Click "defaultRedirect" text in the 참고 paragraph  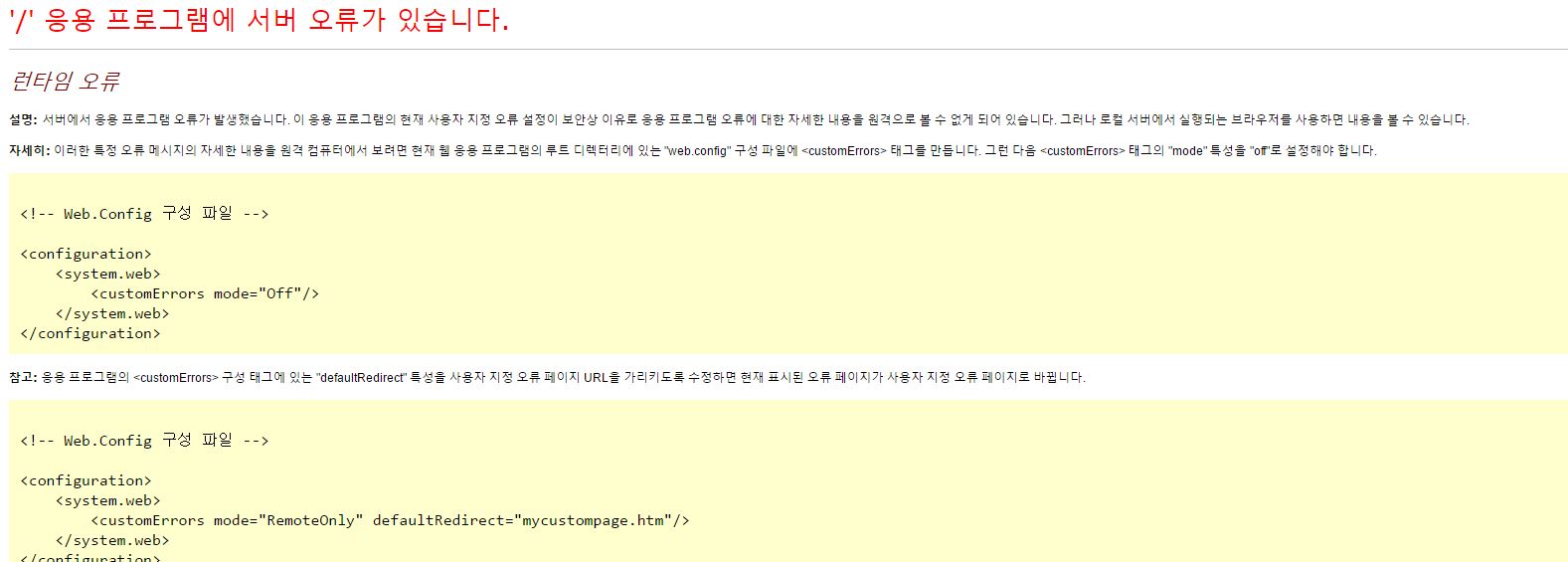coord(362,377)
